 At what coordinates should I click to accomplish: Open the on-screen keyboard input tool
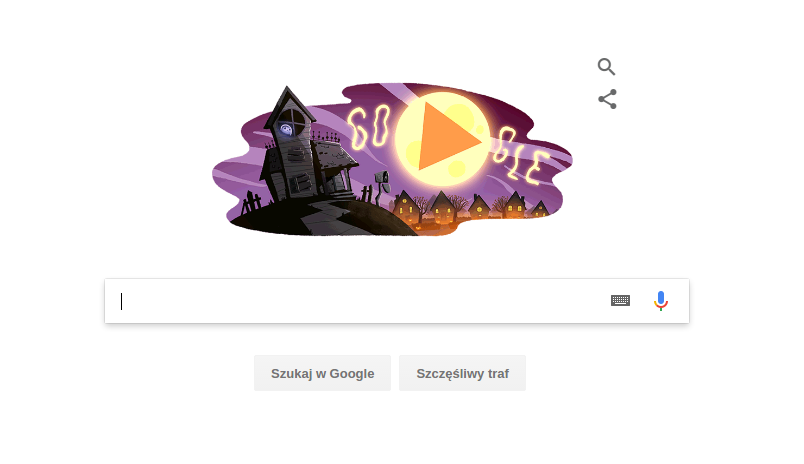620,300
